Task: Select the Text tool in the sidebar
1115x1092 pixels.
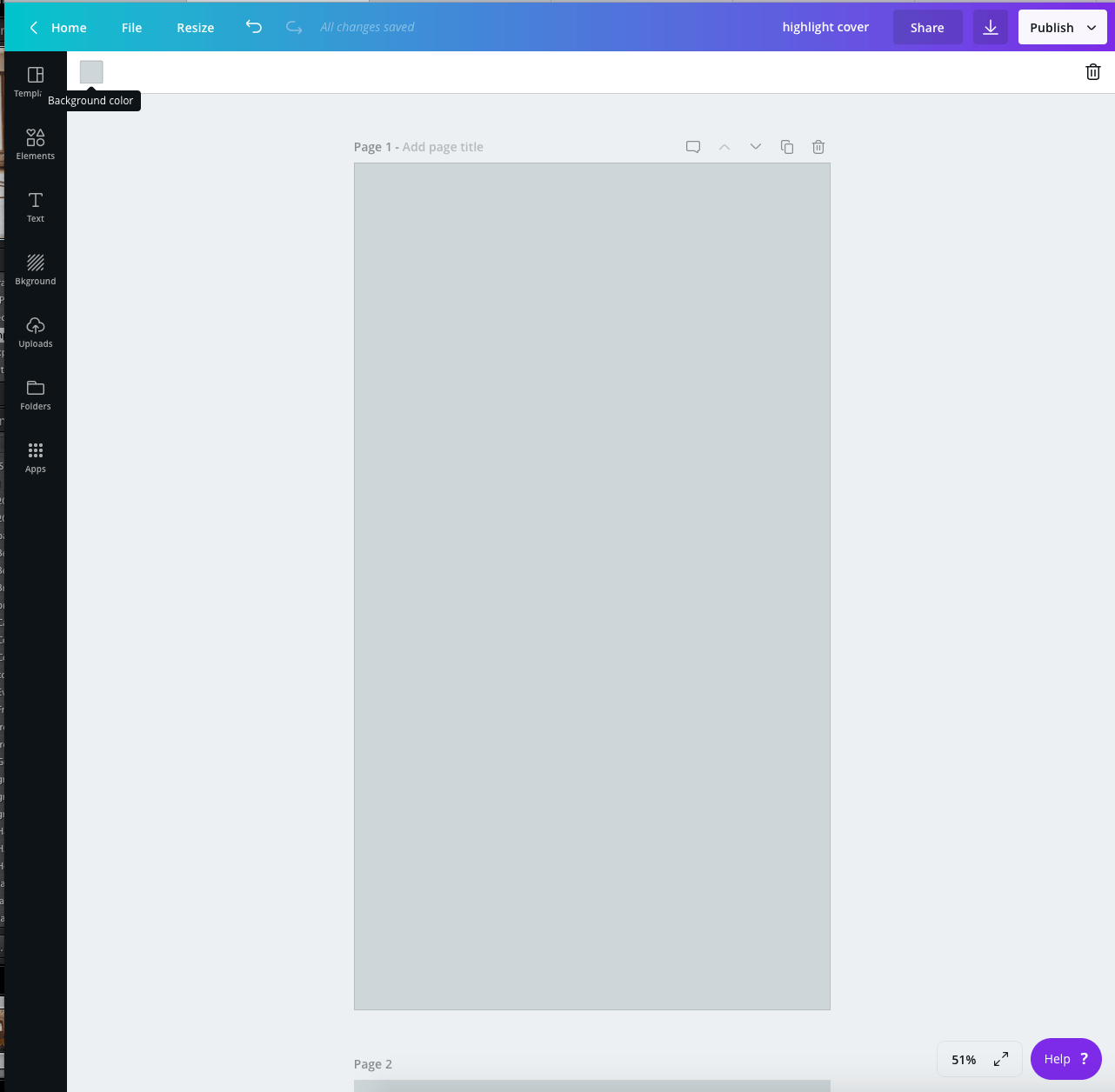Action: [x=35, y=207]
